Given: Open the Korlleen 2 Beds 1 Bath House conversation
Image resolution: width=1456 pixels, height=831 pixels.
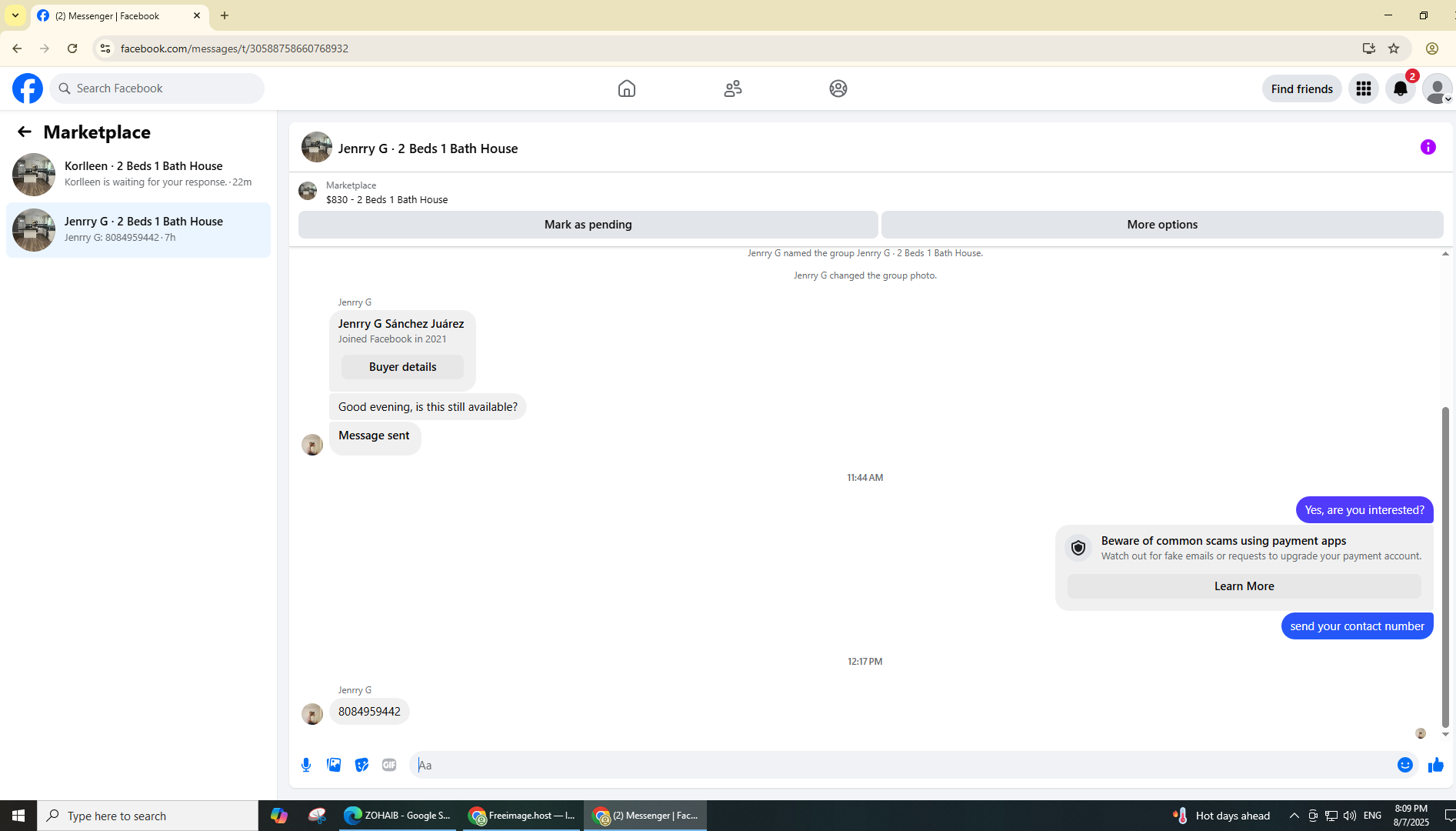Looking at the screenshot, I should (138, 175).
